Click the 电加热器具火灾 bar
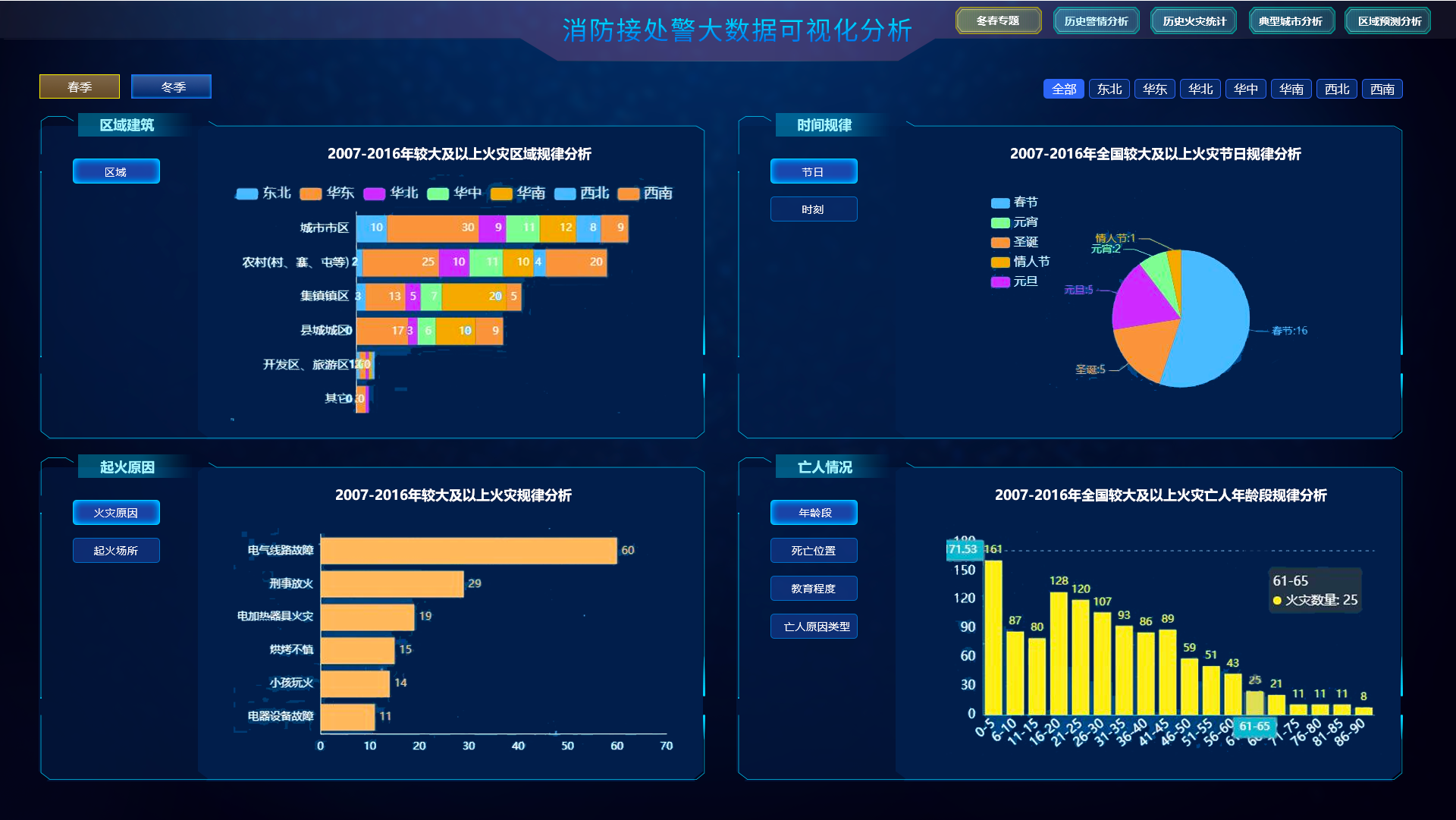This screenshot has width=1456, height=820. point(368,617)
